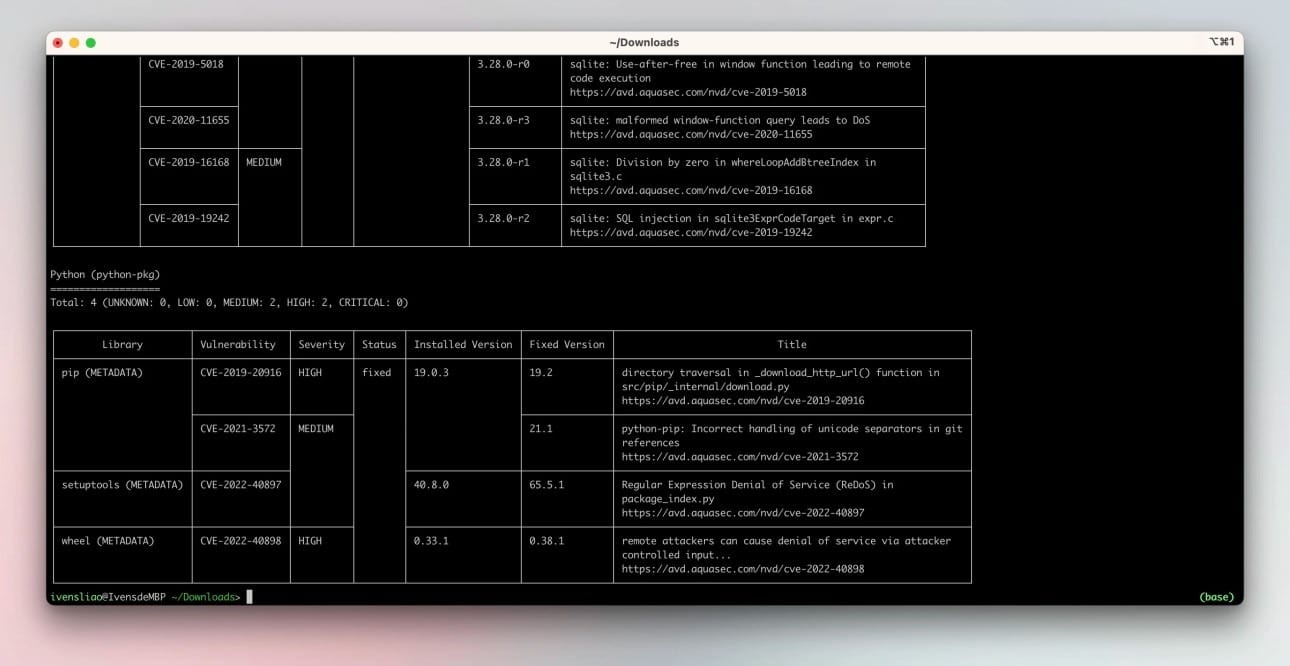The height and width of the screenshot is (666, 1290).
Task: Open the wheel CVE-2022-40898 advisory link
Action: point(745,569)
